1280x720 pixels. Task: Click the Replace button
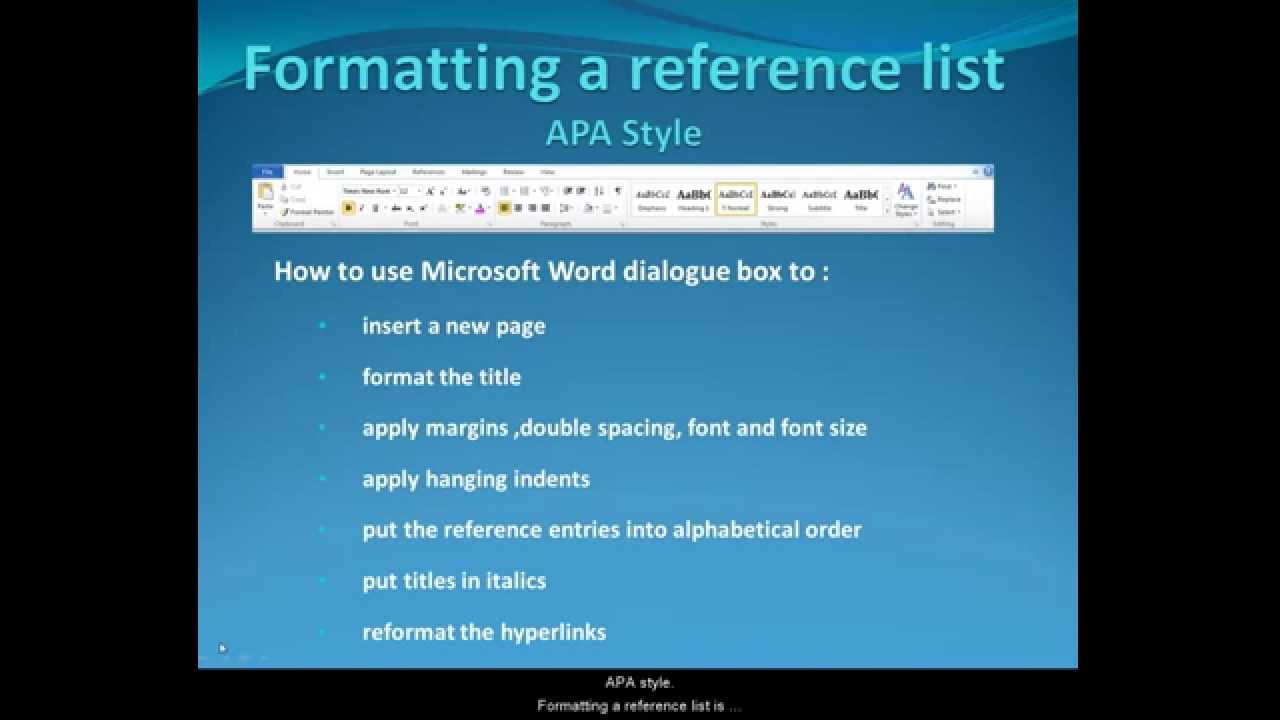945,199
